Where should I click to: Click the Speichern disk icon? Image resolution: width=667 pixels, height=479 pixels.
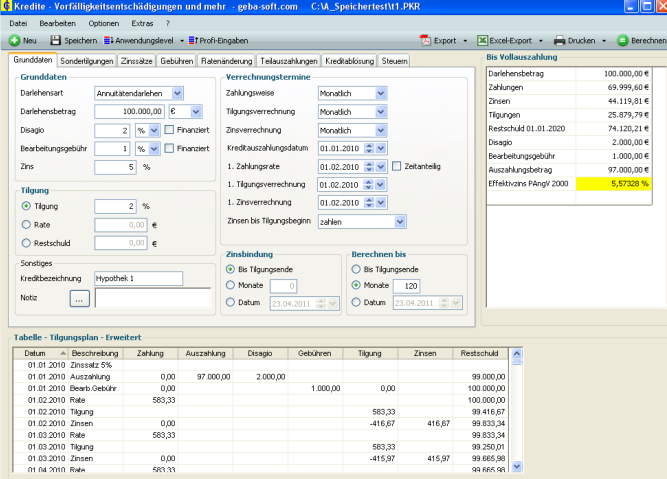click(x=54, y=41)
